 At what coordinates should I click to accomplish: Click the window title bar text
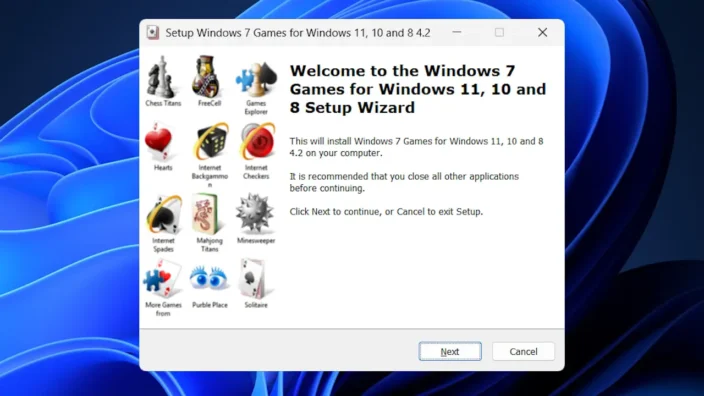298,33
